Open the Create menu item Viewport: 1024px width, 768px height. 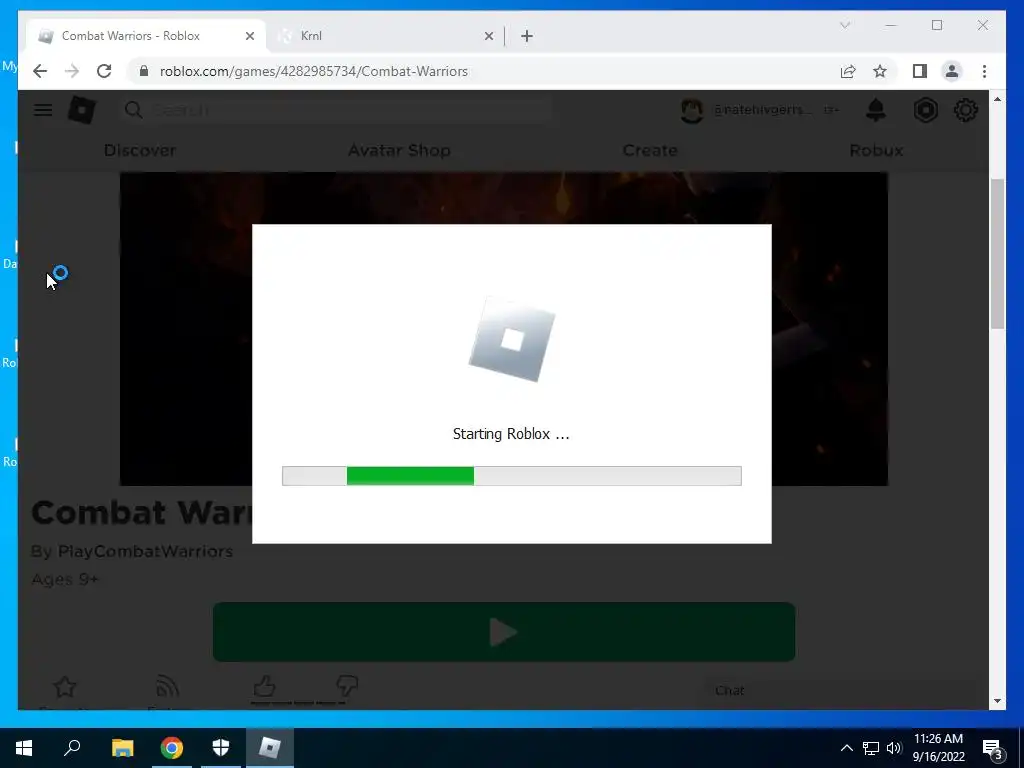click(x=650, y=150)
